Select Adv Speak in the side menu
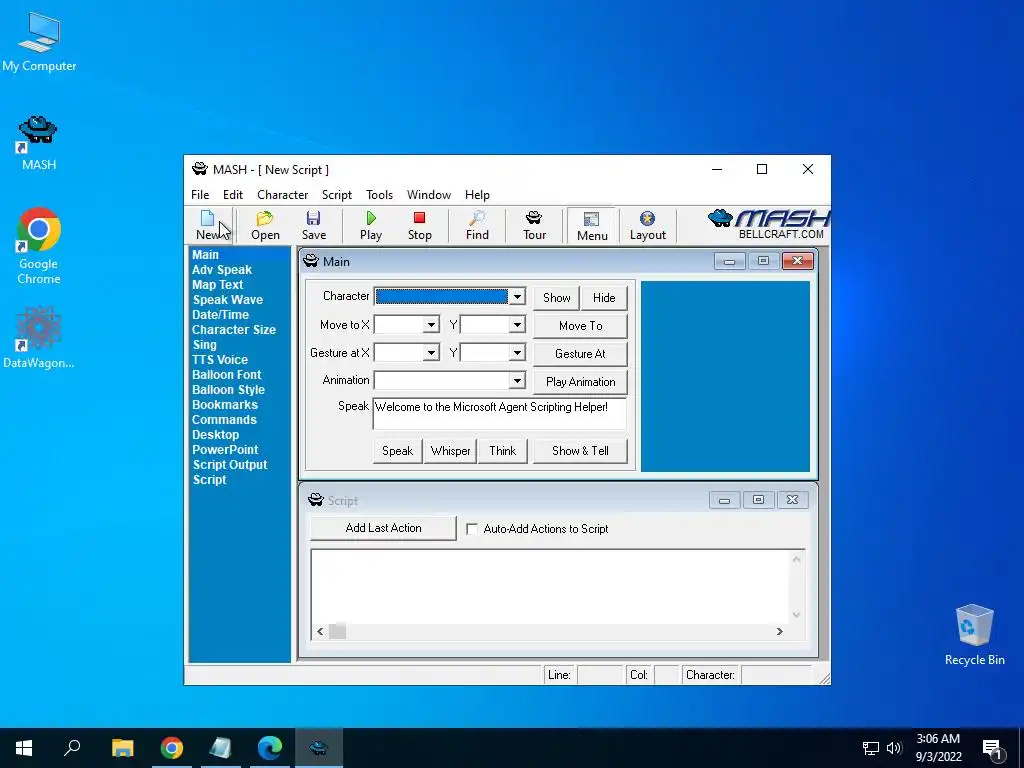Viewport: 1024px width, 768px height. pos(221,270)
